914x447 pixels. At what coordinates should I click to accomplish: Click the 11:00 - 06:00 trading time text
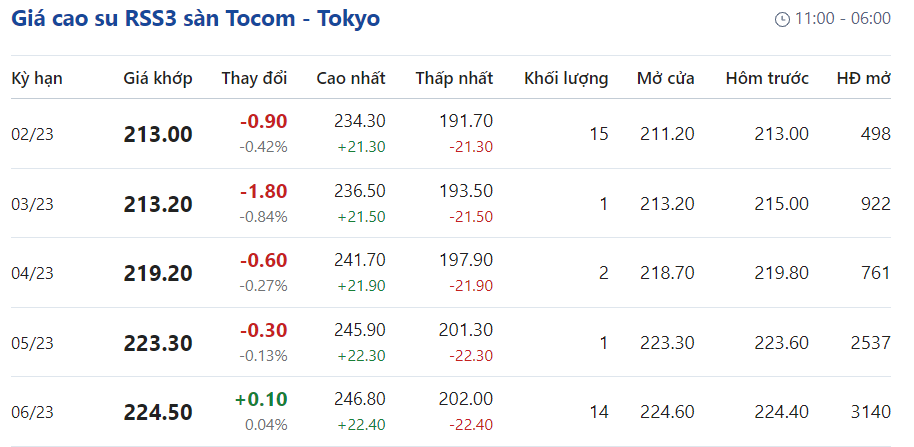click(842, 19)
